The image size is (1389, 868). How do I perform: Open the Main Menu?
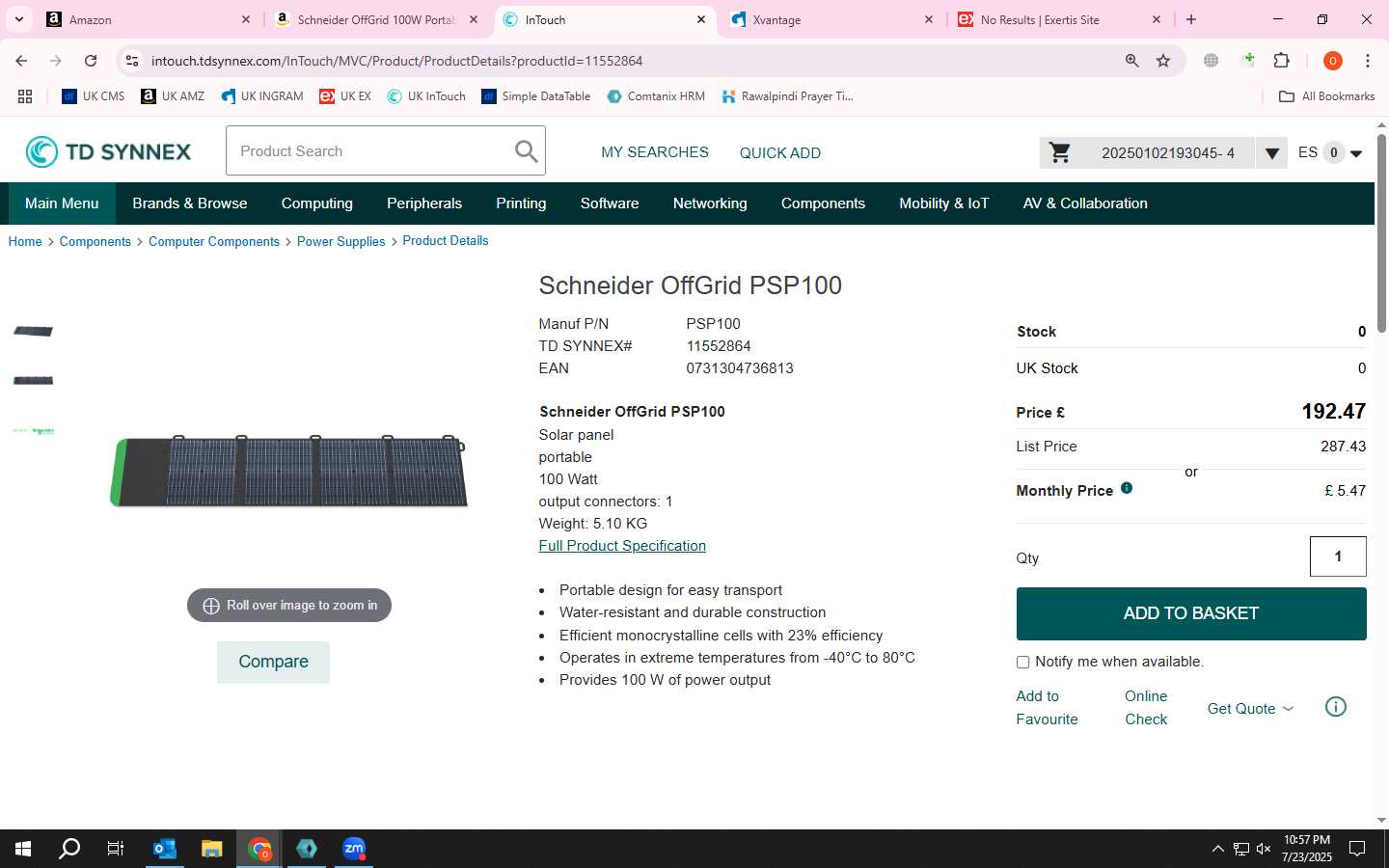(x=62, y=203)
